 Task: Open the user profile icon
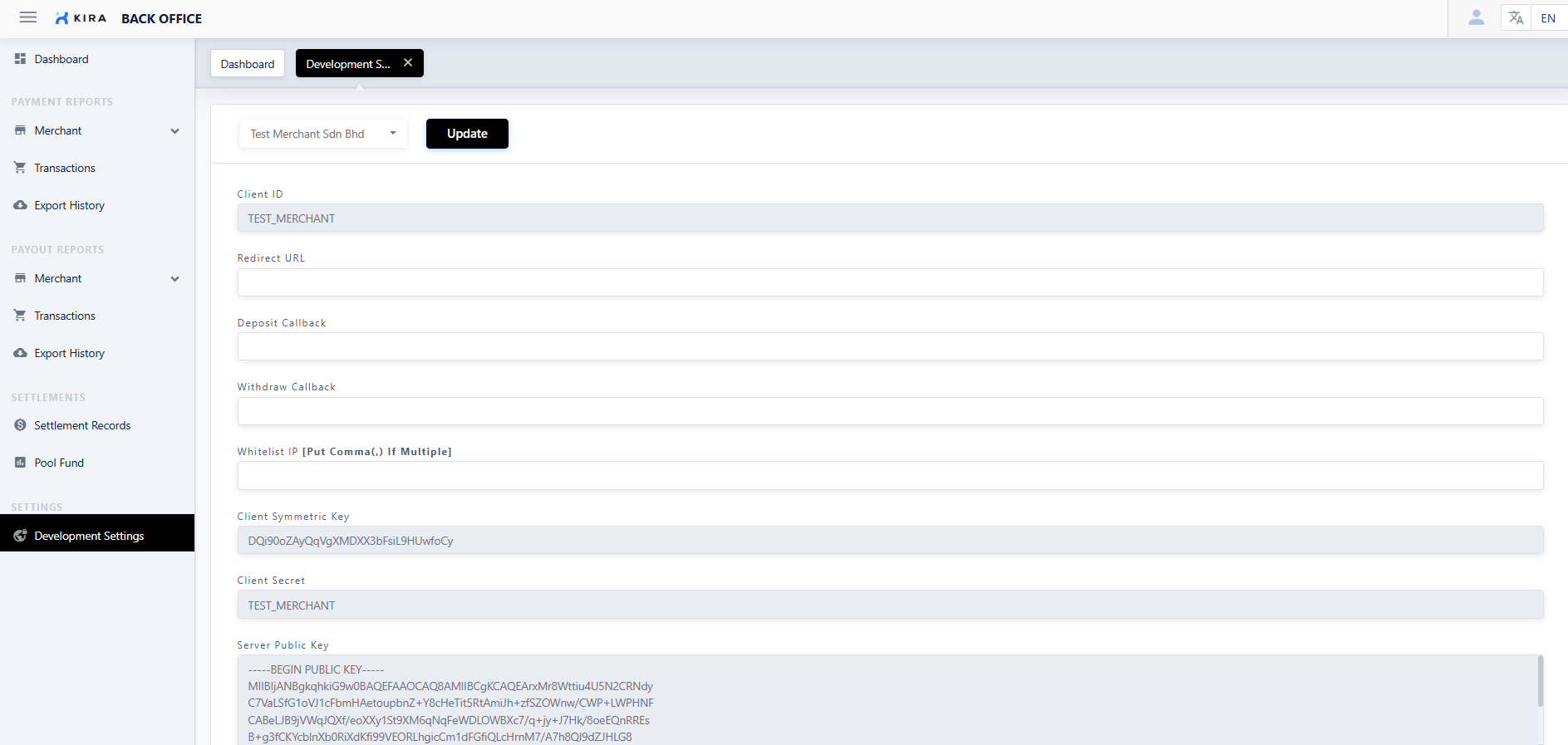1476,17
